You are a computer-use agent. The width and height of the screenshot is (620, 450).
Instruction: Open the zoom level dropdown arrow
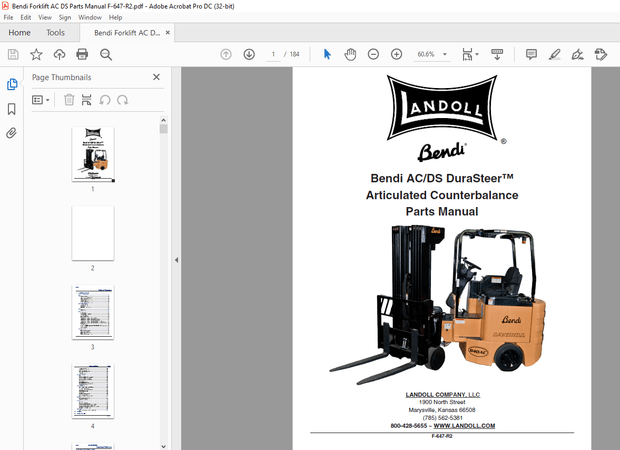(445, 54)
